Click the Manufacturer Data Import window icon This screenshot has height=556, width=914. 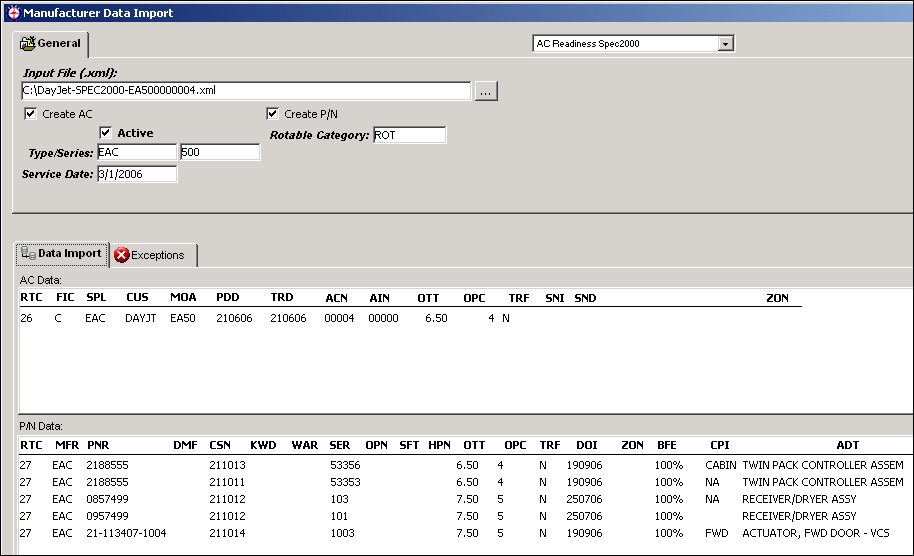pyautogui.click(x=13, y=12)
